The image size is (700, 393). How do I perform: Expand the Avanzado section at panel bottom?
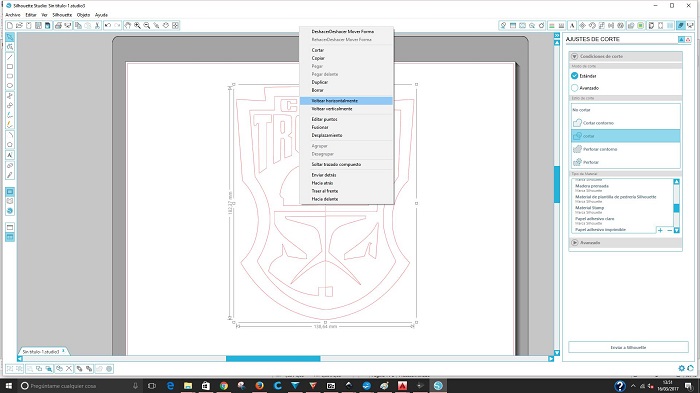coord(575,242)
